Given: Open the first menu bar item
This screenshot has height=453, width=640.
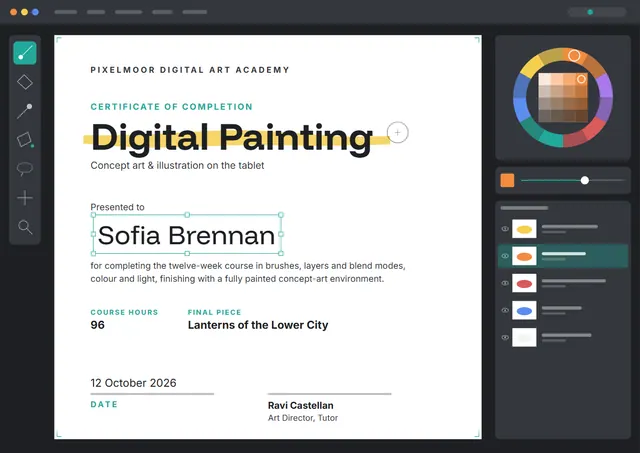Looking at the screenshot, I should click(66, 12).
